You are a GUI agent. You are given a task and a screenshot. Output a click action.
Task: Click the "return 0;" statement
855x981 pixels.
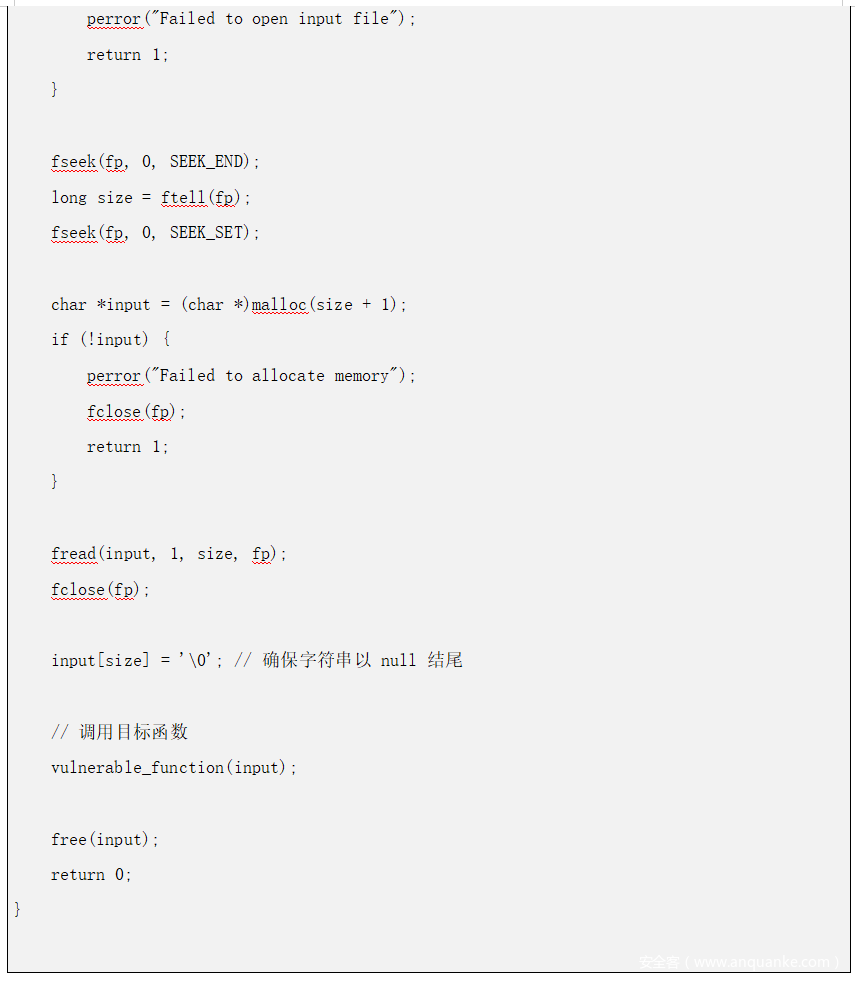(91, 875)
